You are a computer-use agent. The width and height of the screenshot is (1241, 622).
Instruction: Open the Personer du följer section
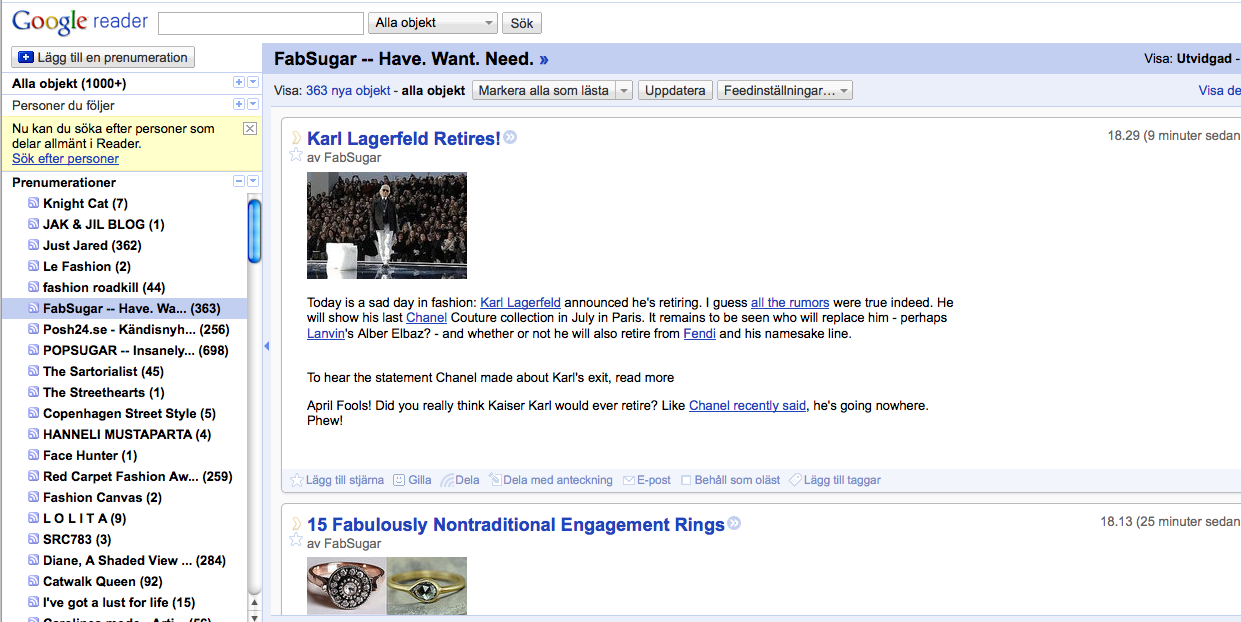[63, 105]
